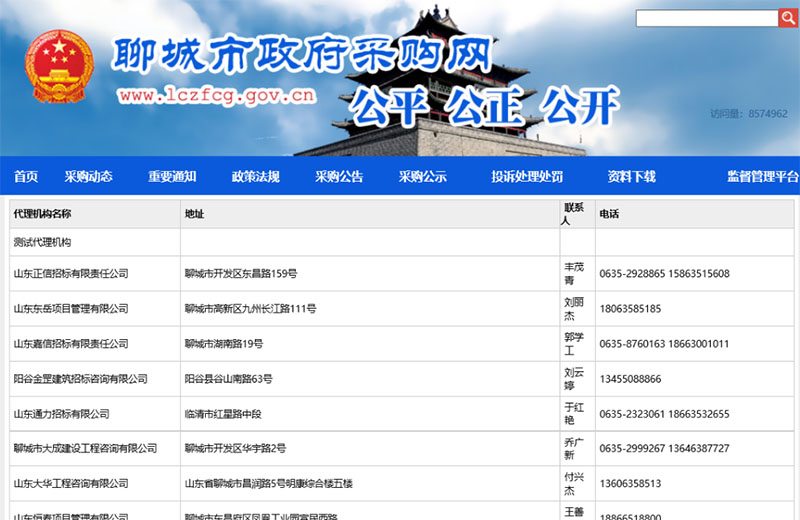The width and height of the screenshot is (800, 520).
Task: Open the 采购公告 section
Action: point(339,177)
